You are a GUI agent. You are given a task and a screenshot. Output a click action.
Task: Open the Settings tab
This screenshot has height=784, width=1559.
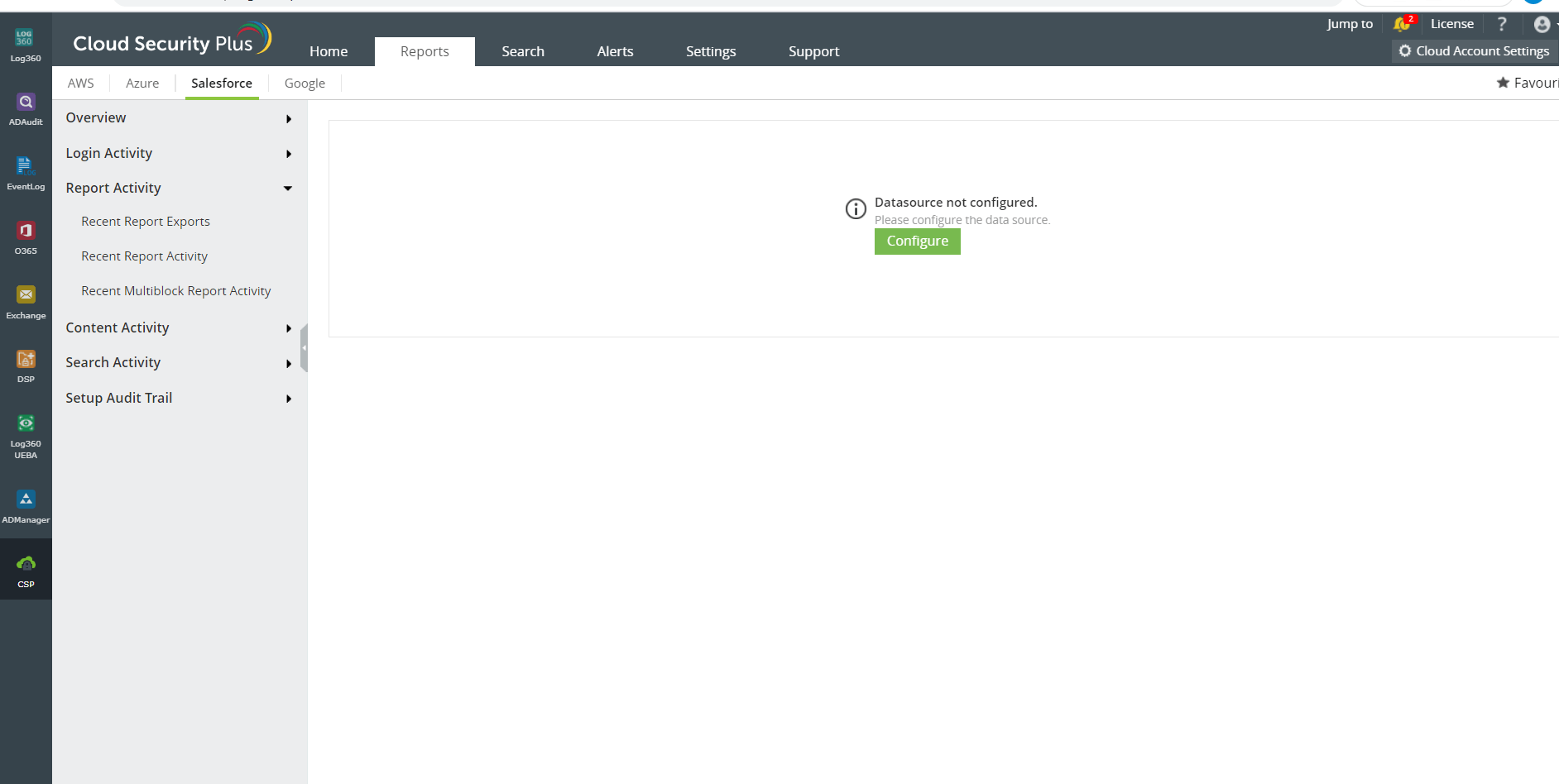point(711,51)
